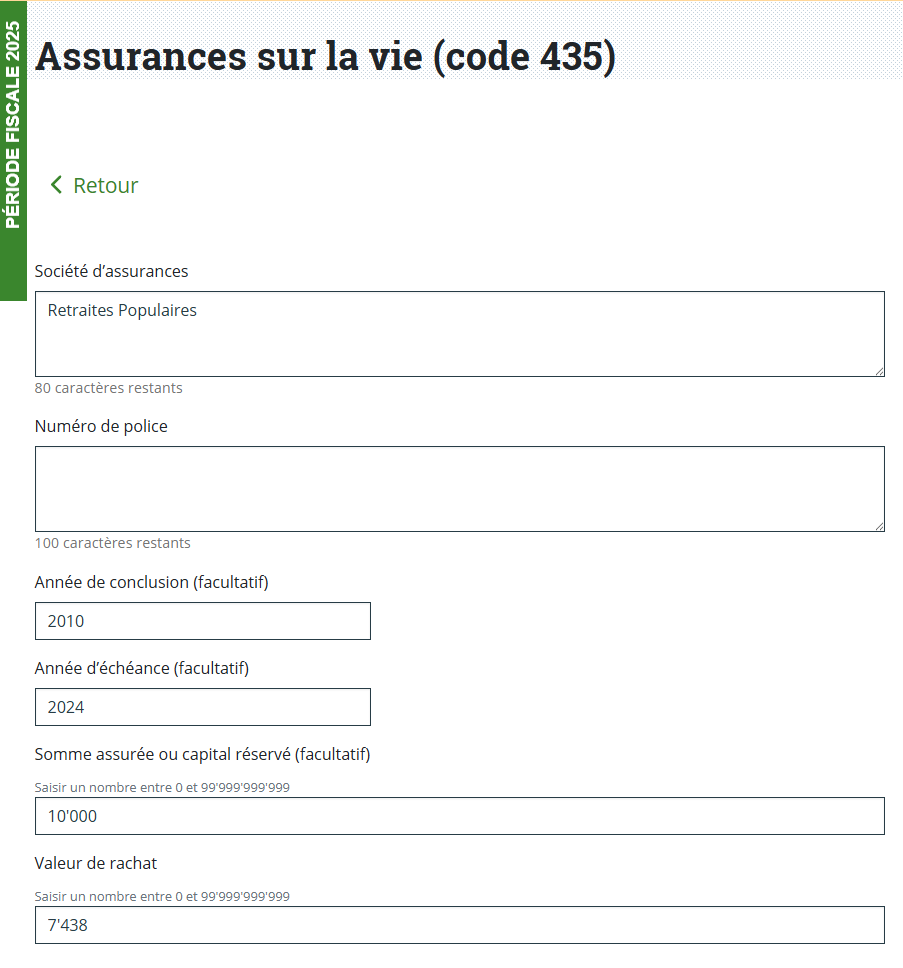Go back via the Retour link
The image size is (903, 968).
[x=105, y=185]
